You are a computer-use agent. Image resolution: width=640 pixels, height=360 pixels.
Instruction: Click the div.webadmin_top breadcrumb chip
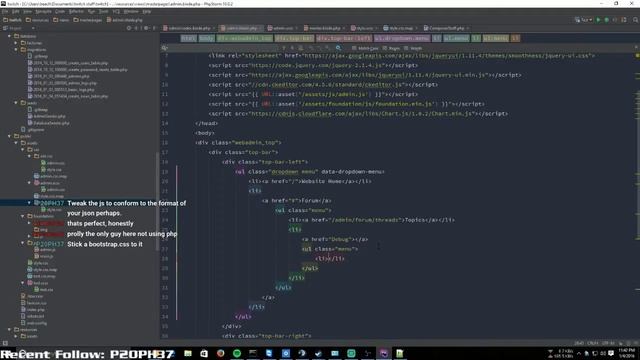click(244, 38)
